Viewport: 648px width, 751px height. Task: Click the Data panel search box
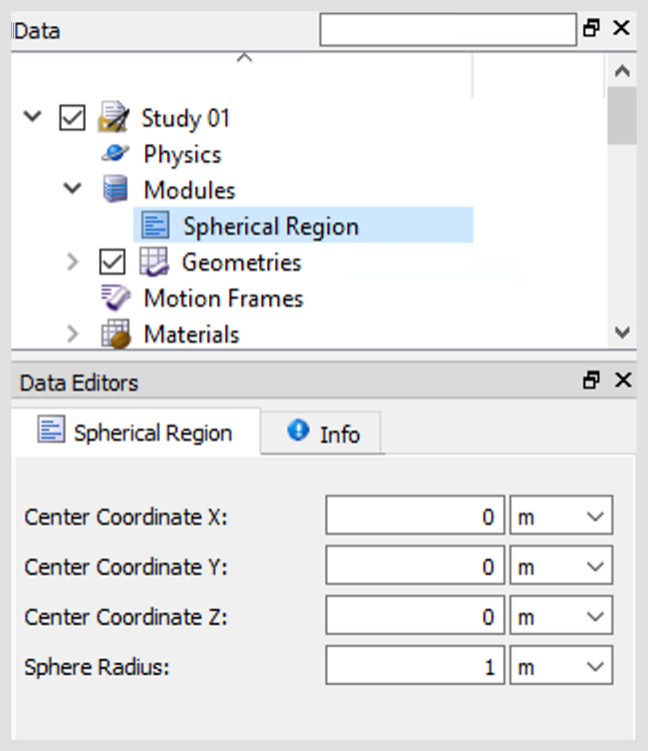click(448, 30)
